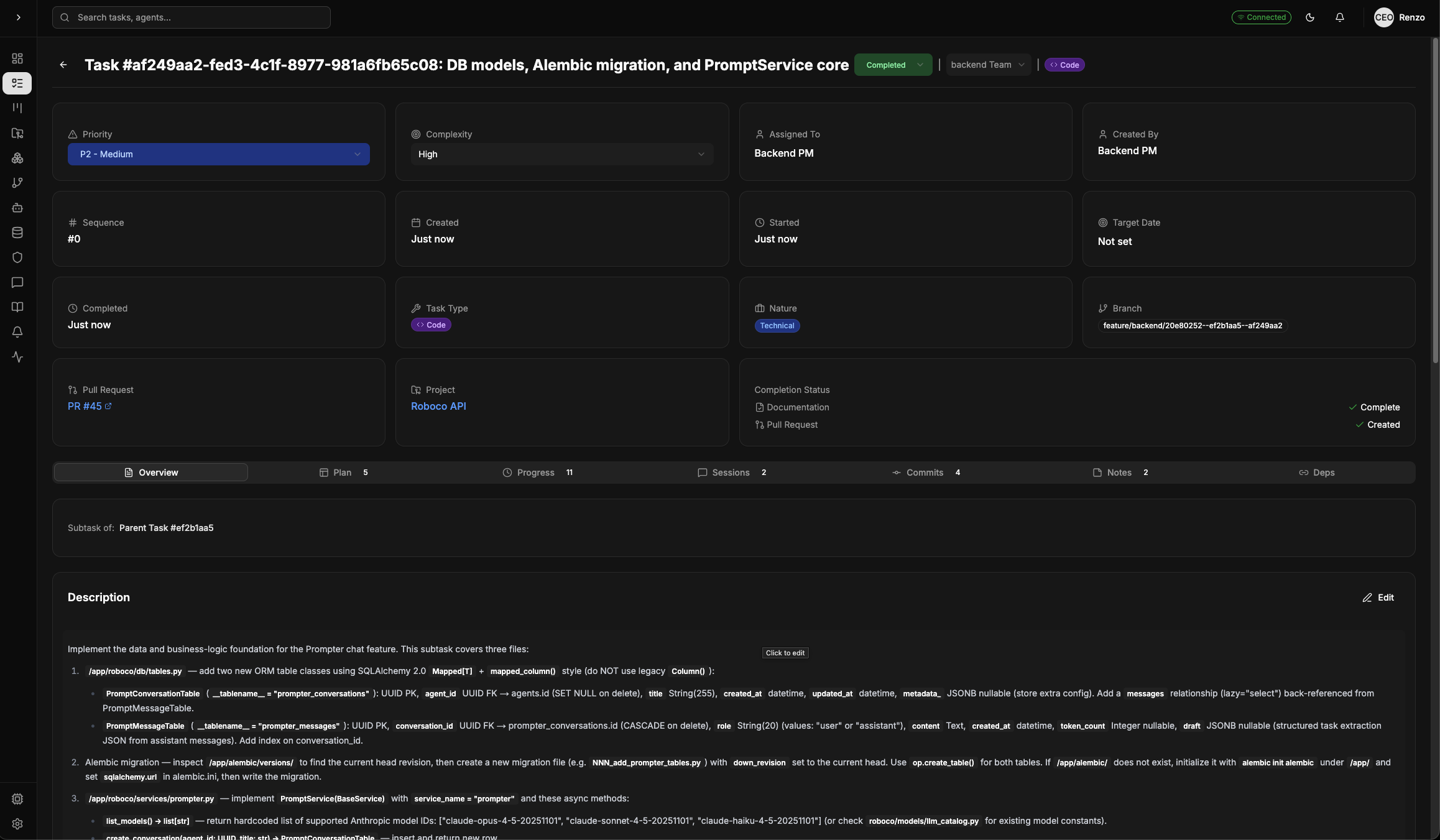Open the tasks checklist icon in sidebar
Image resolution: width=1440 pixels, height=840 pixels.
tap(17, 83)
